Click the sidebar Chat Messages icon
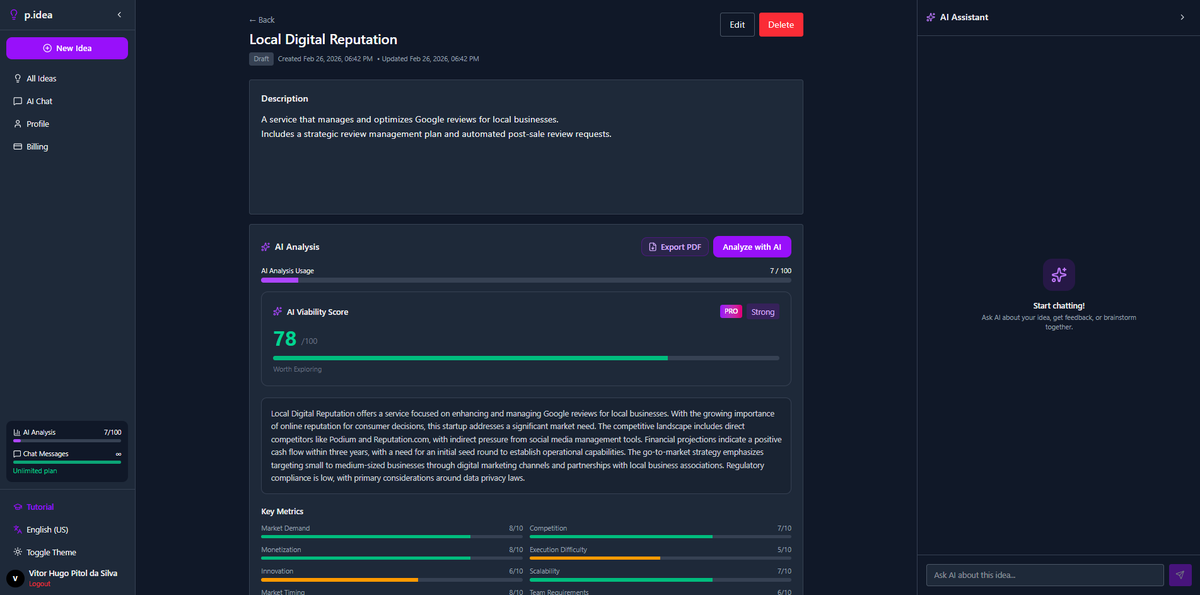Screen dimensions: 1200x595 16,454
